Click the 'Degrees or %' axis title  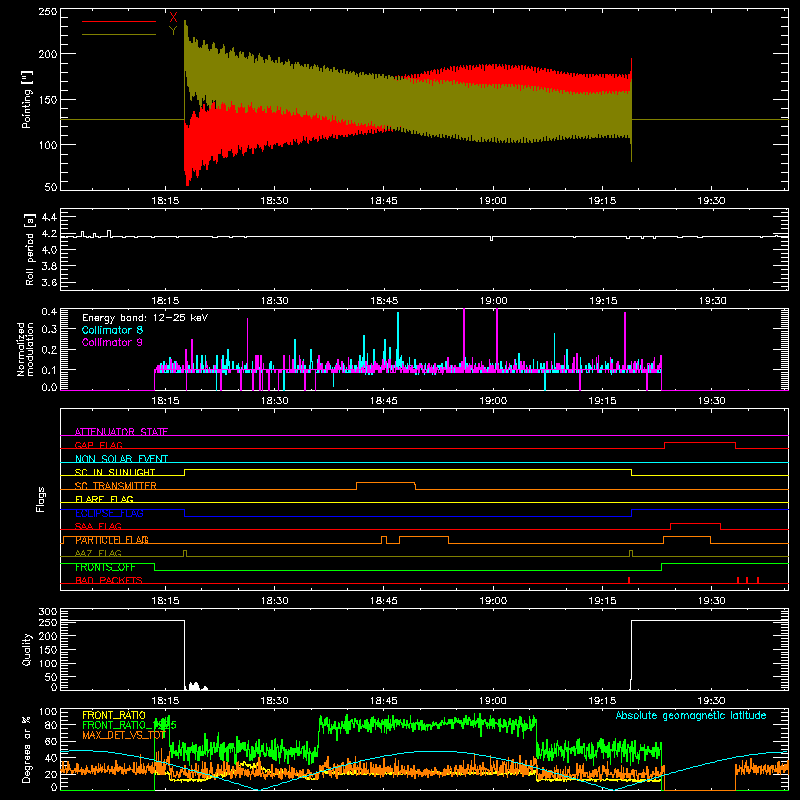click(27, 749)
